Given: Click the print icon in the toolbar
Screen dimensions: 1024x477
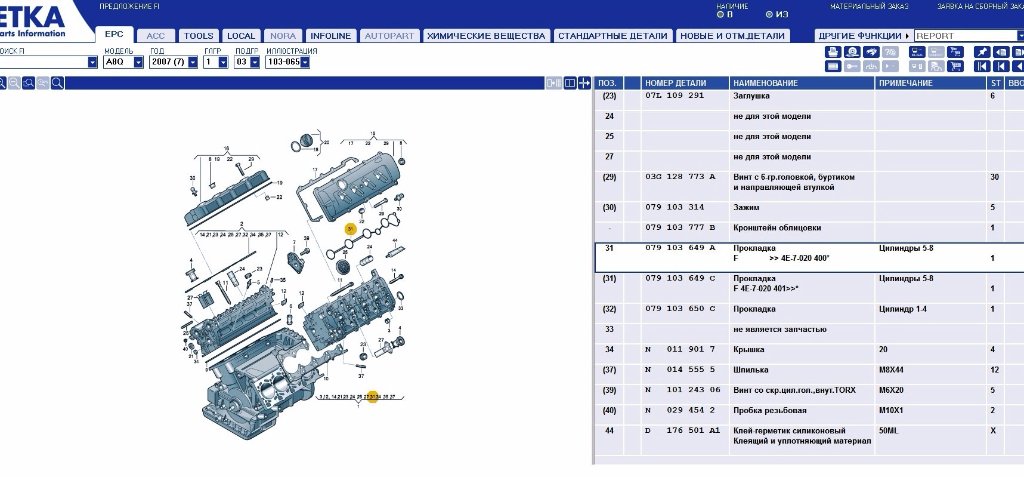Looking at the screenshot, I should pos(832,51).
